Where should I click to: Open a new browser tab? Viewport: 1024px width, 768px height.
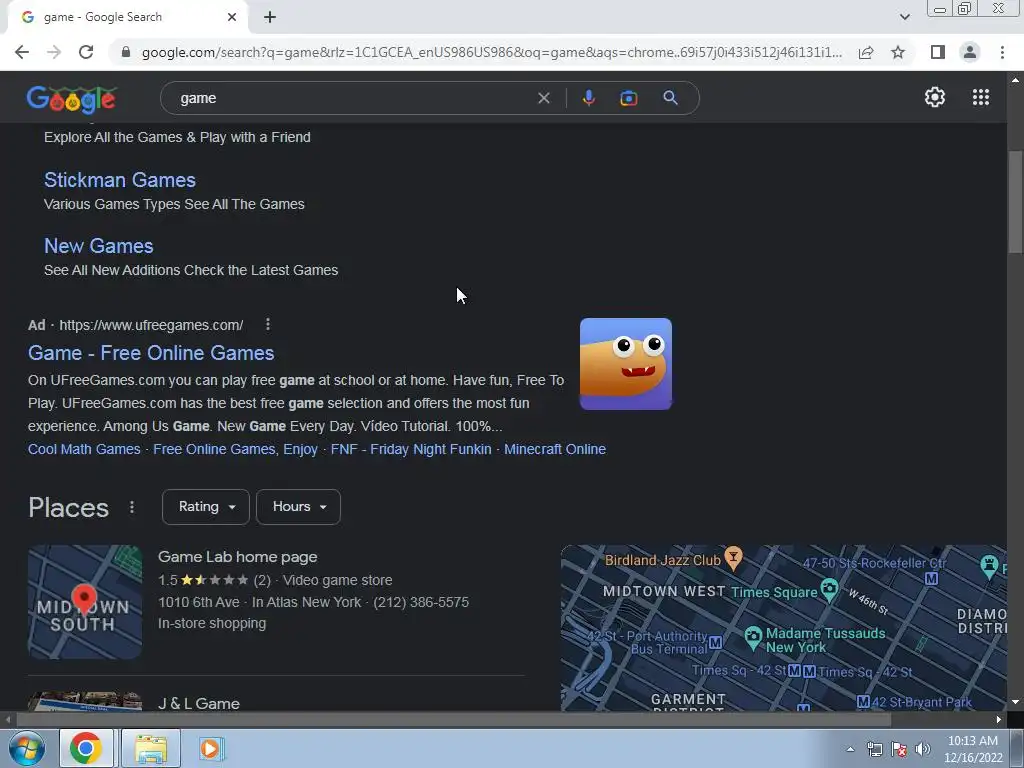pos(270,17)
